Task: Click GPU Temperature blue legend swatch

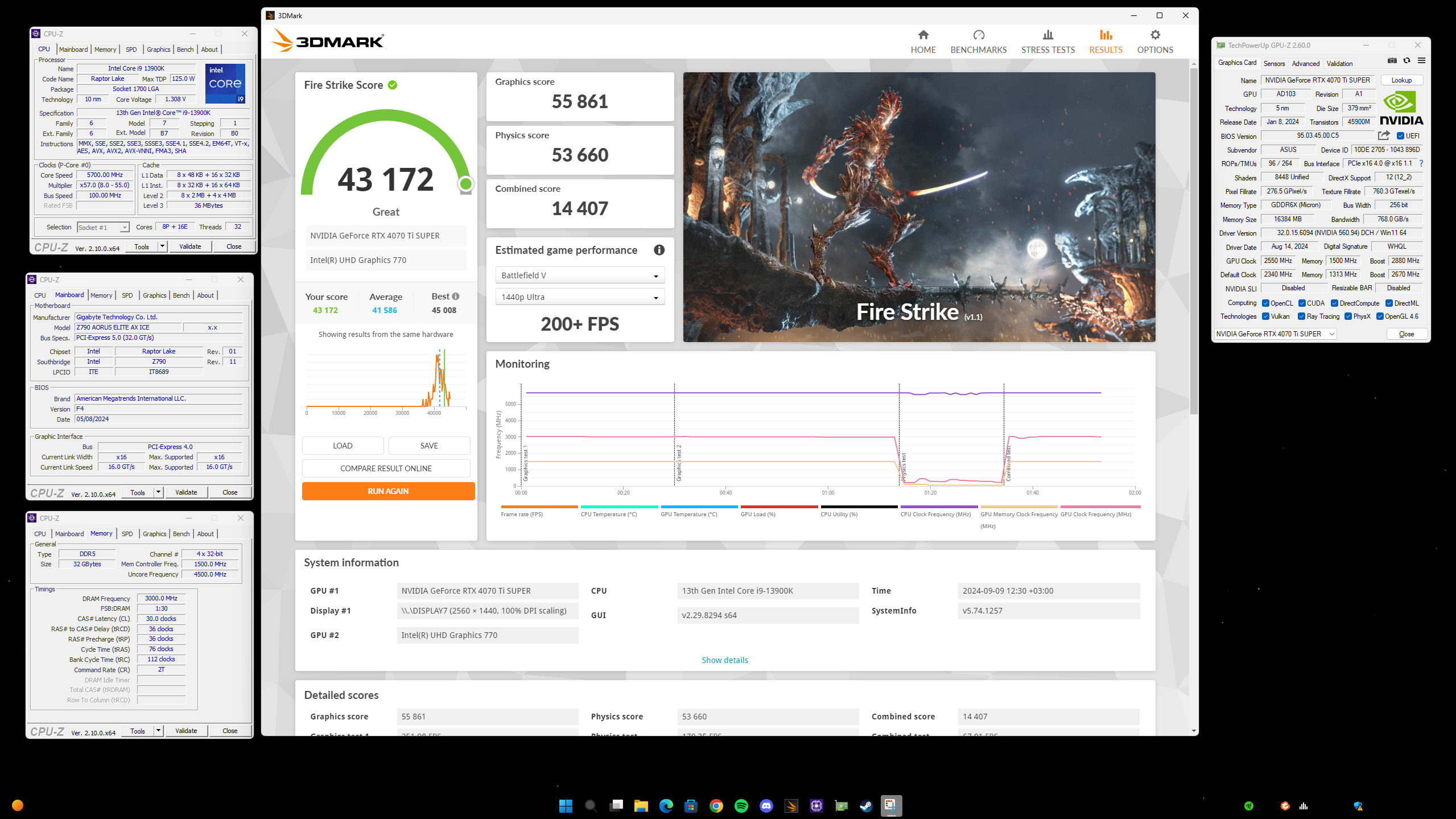Action: pyautogui.click(x=699, y=507)
